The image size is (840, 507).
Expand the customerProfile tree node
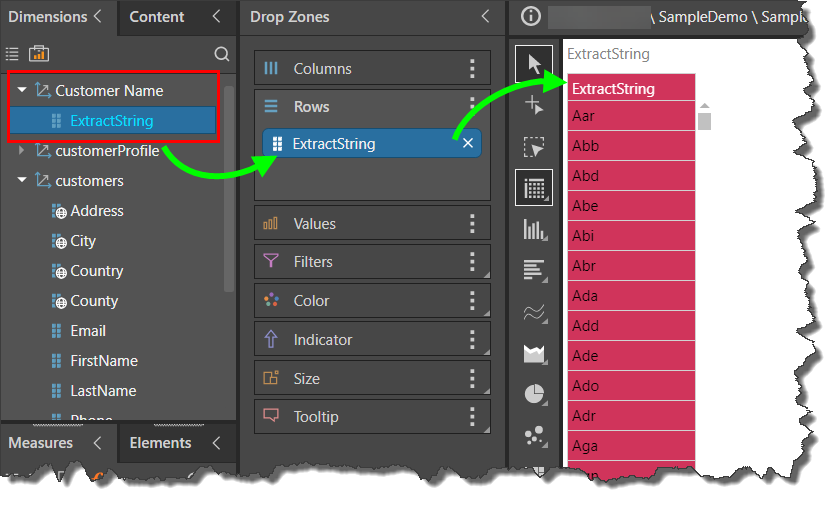[x=21, y=150]
